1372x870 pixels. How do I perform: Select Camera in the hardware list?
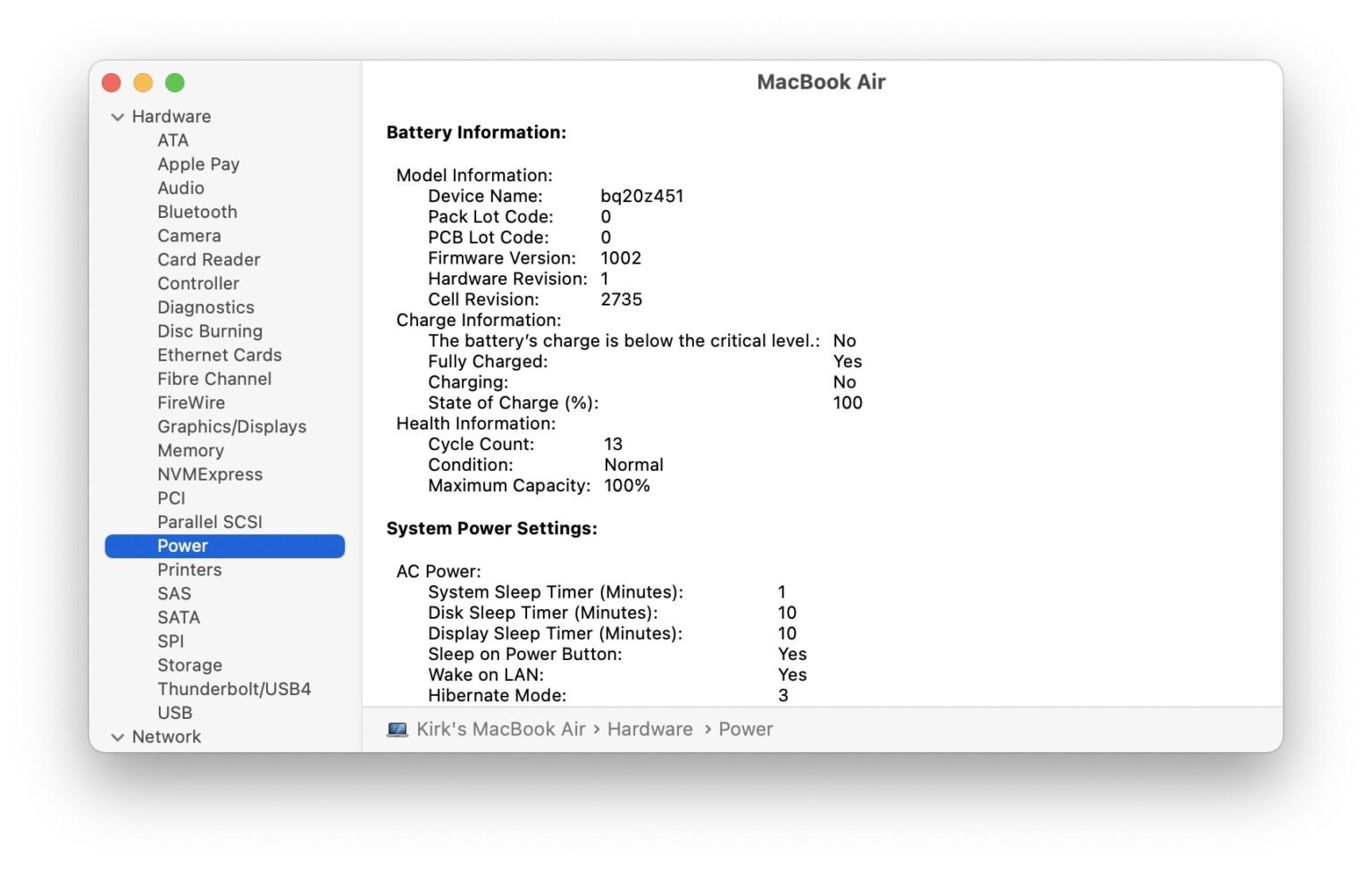point(188,235)
